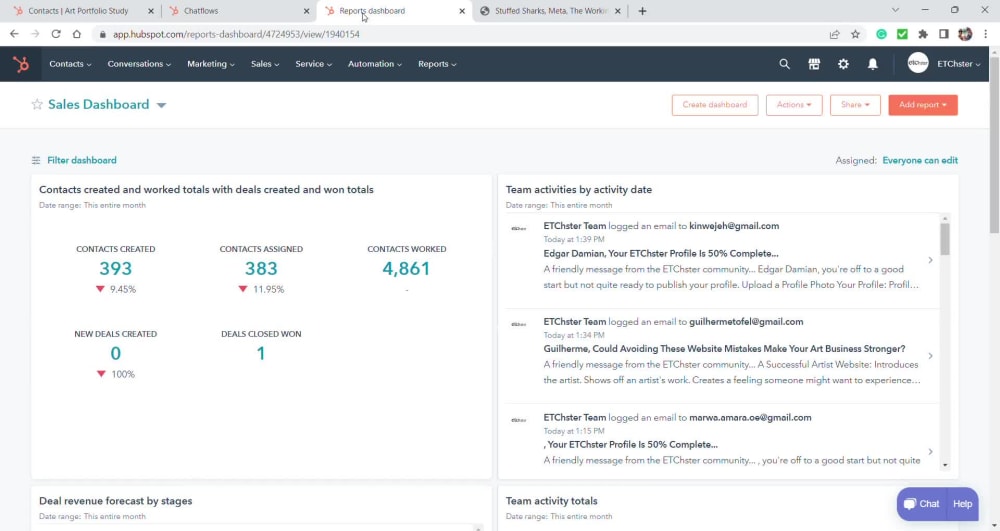Open the Sales Dashboard switcher caret
Screen dimensions: 1000x531
(161, 105)
